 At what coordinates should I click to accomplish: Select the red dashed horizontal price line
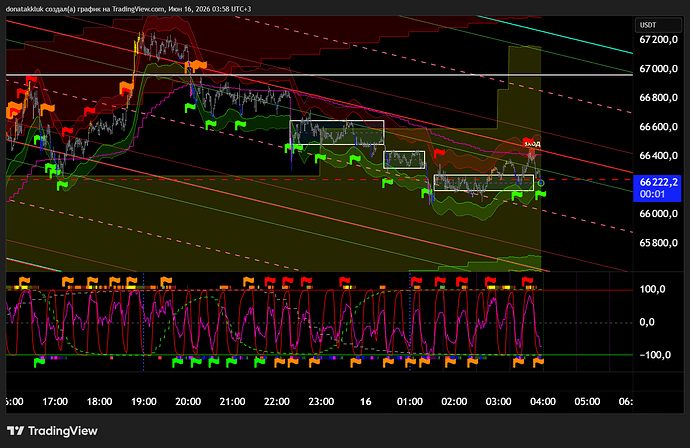tap(319, 180)
